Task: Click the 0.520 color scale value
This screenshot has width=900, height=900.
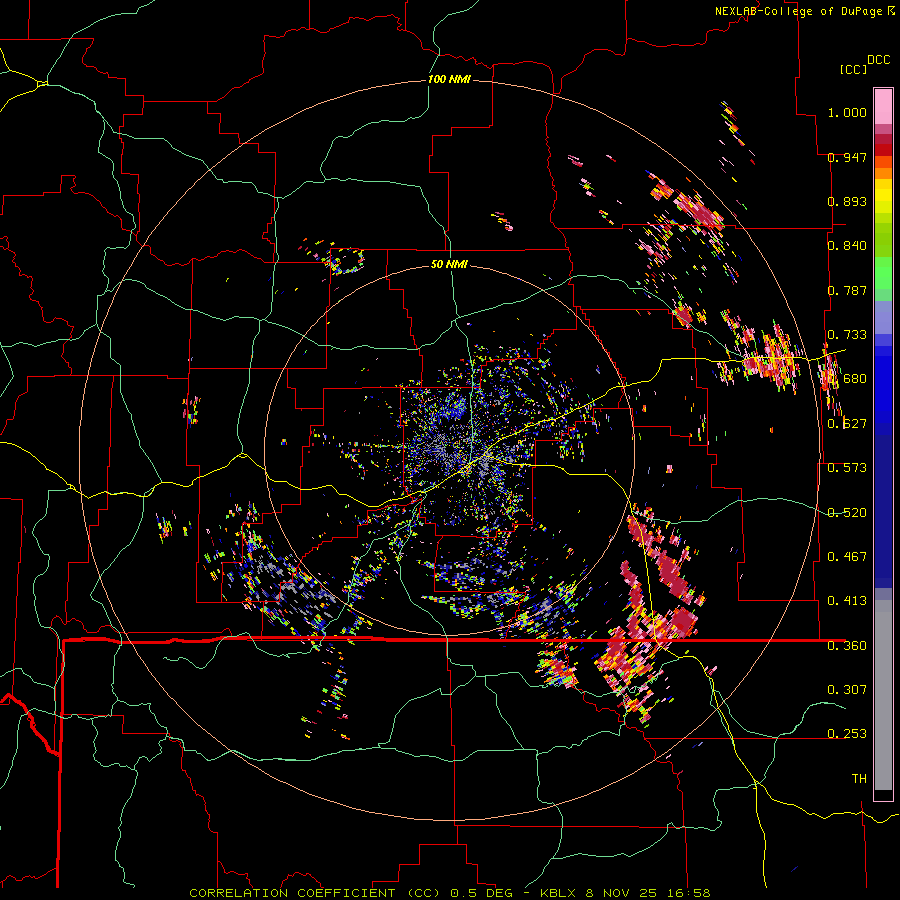Action: (x=847, y=513)
